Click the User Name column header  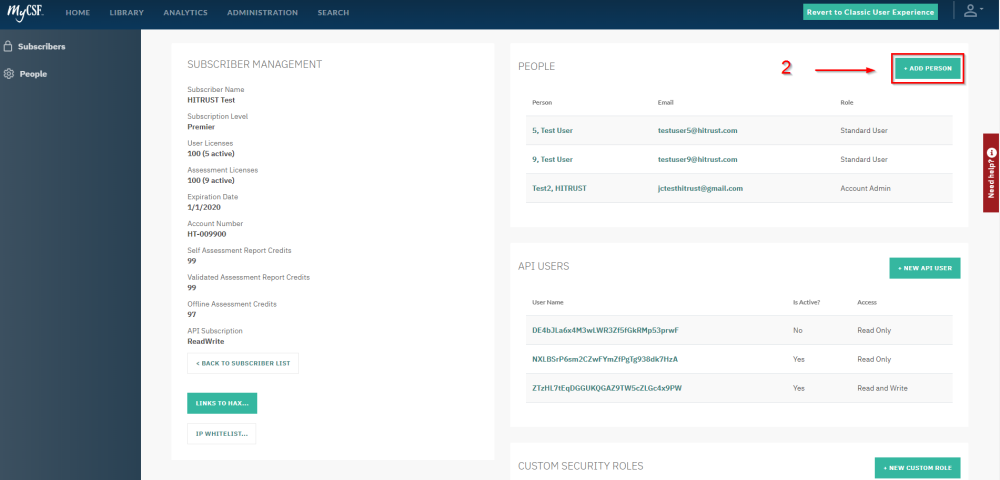pyautogui.click(x=548, y=302)
